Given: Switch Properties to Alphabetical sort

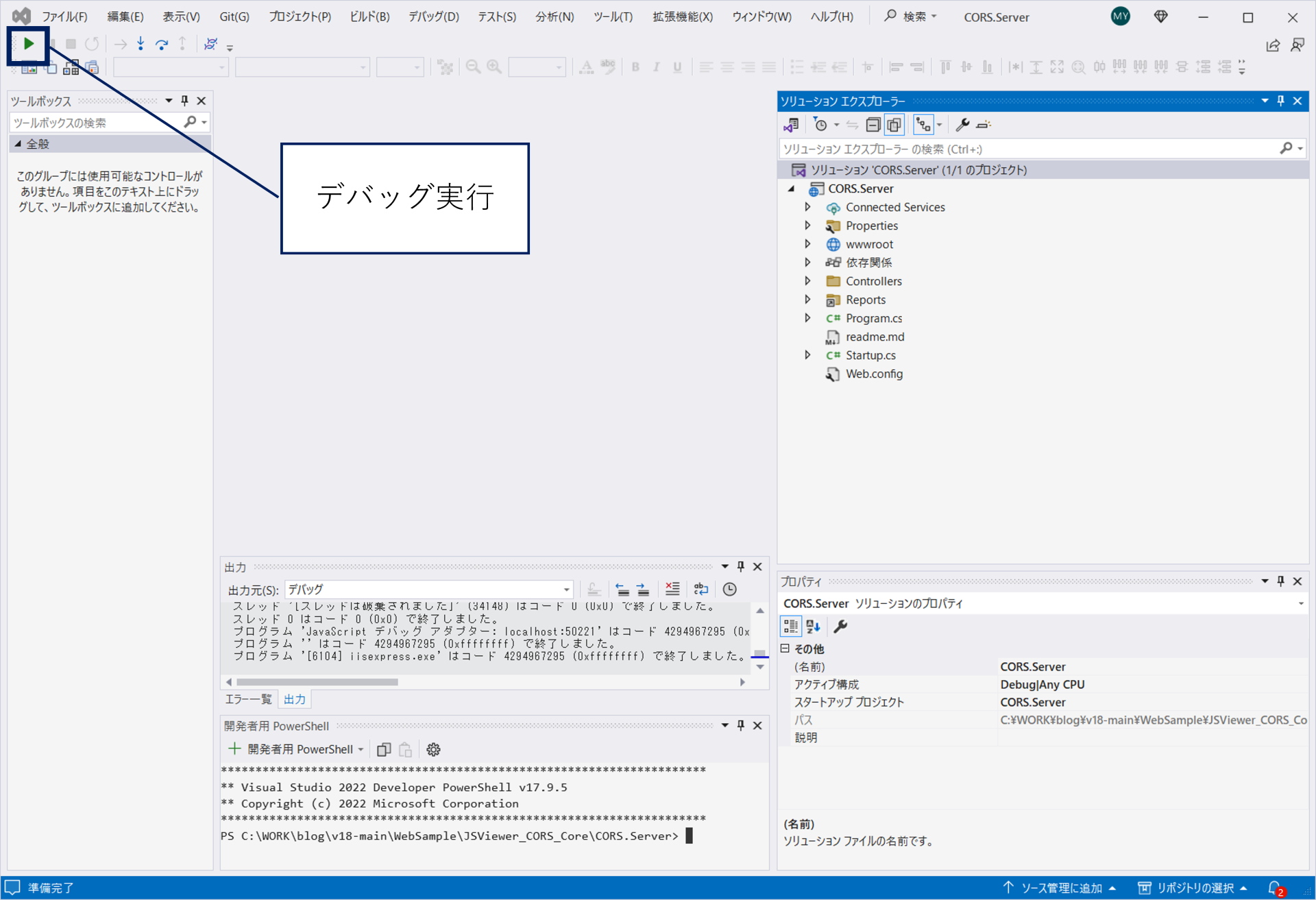Looking at the screenshot, I should point(813,627).
